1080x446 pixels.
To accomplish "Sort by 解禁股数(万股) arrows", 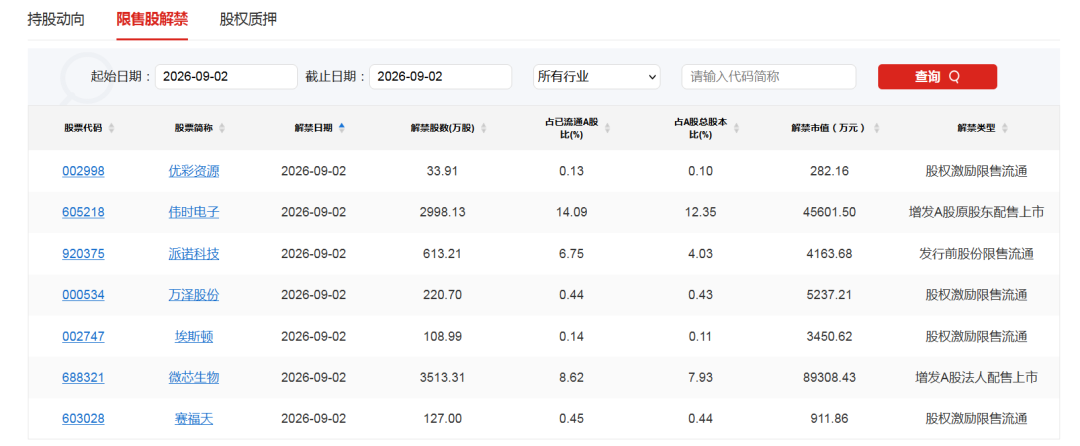I will coord(484,128).
